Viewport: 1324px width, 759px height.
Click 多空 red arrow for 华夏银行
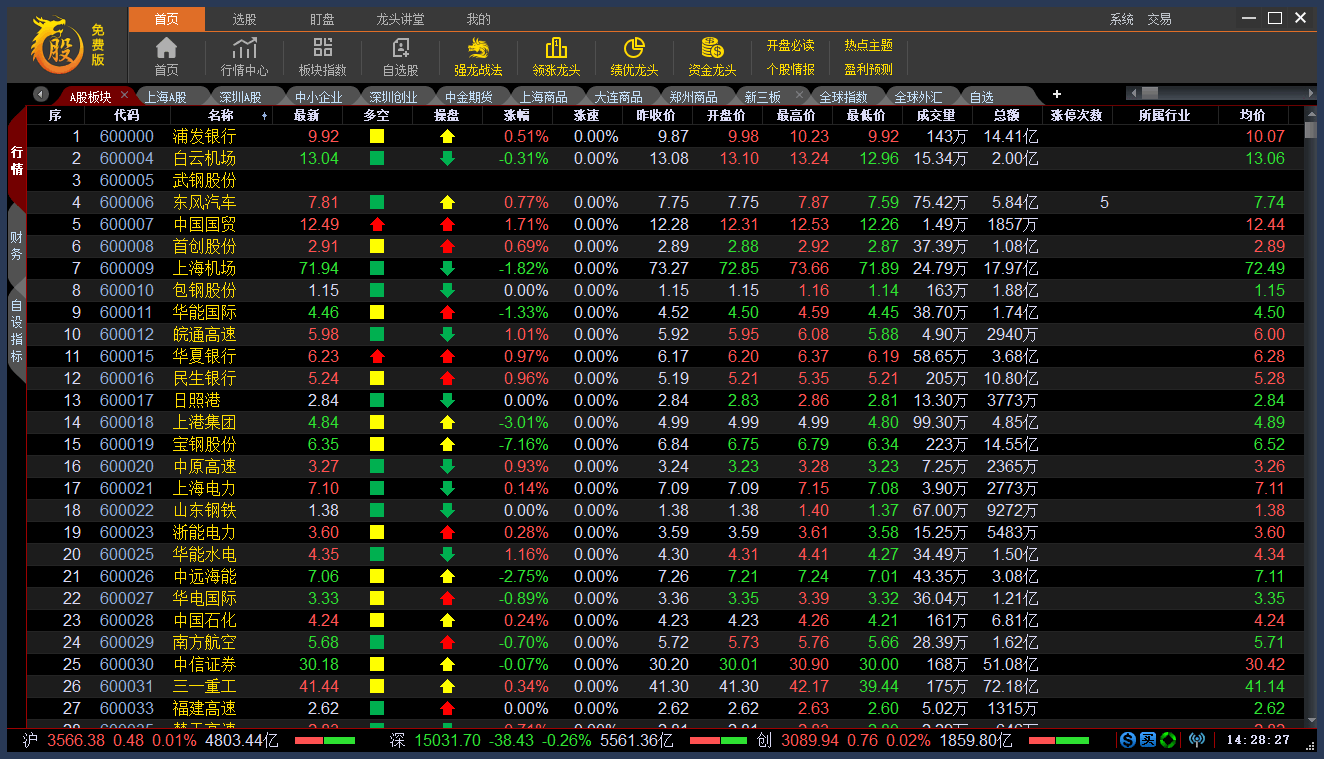coord(377,356)
